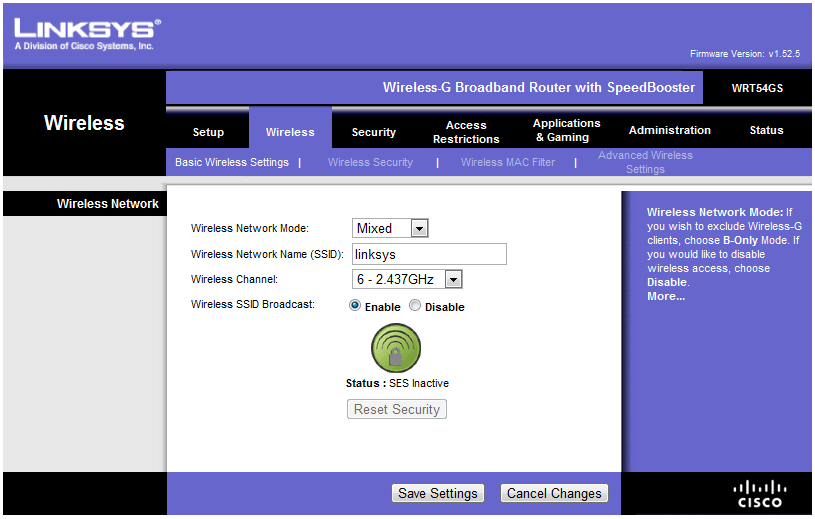815x519 pixels.
Task: Open the Status tab
Action: pos(766,130)
